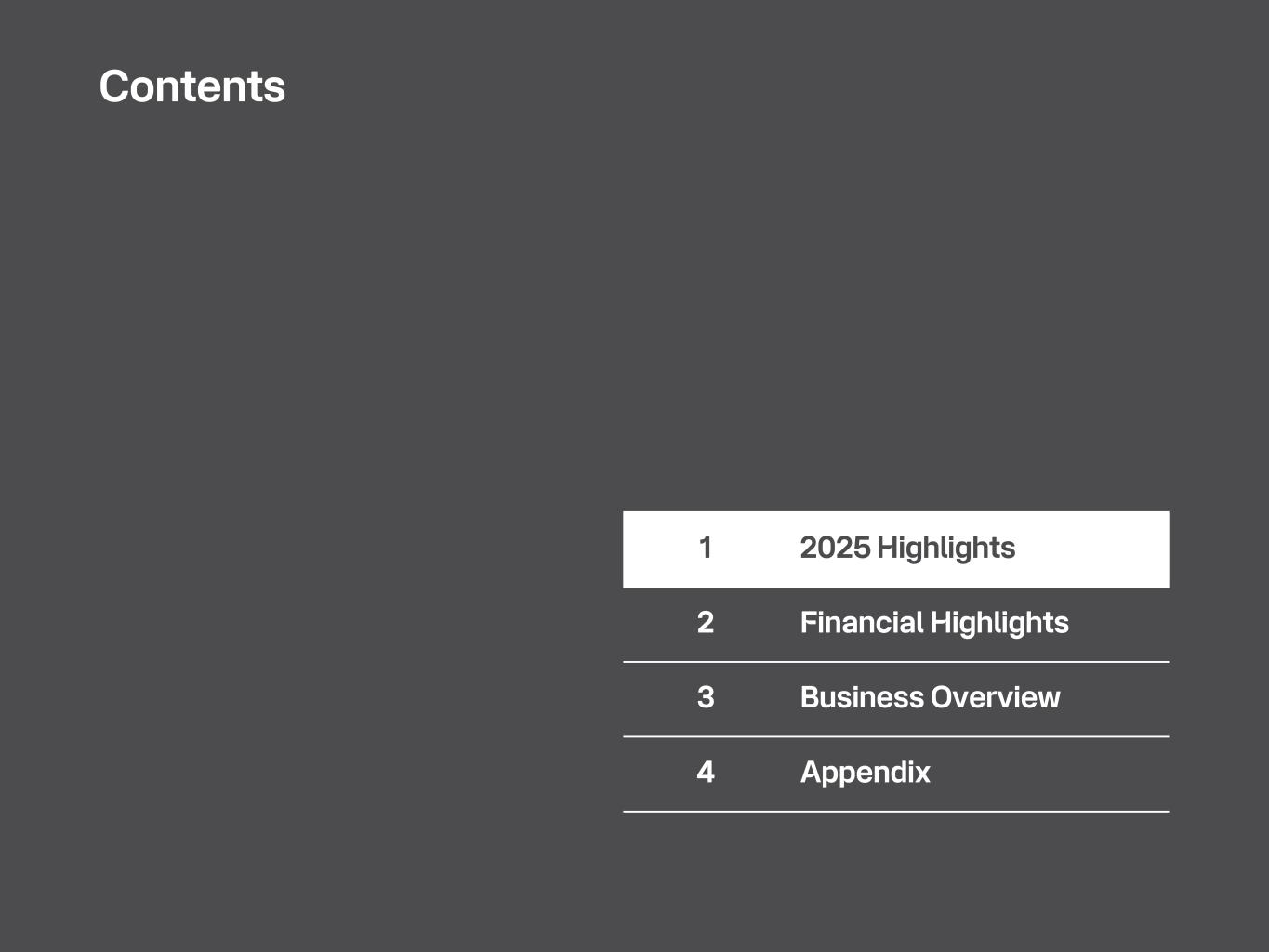Select section number 1 in contents list
The width and height of the screenshot is (1269, 952).
[706, 548]
